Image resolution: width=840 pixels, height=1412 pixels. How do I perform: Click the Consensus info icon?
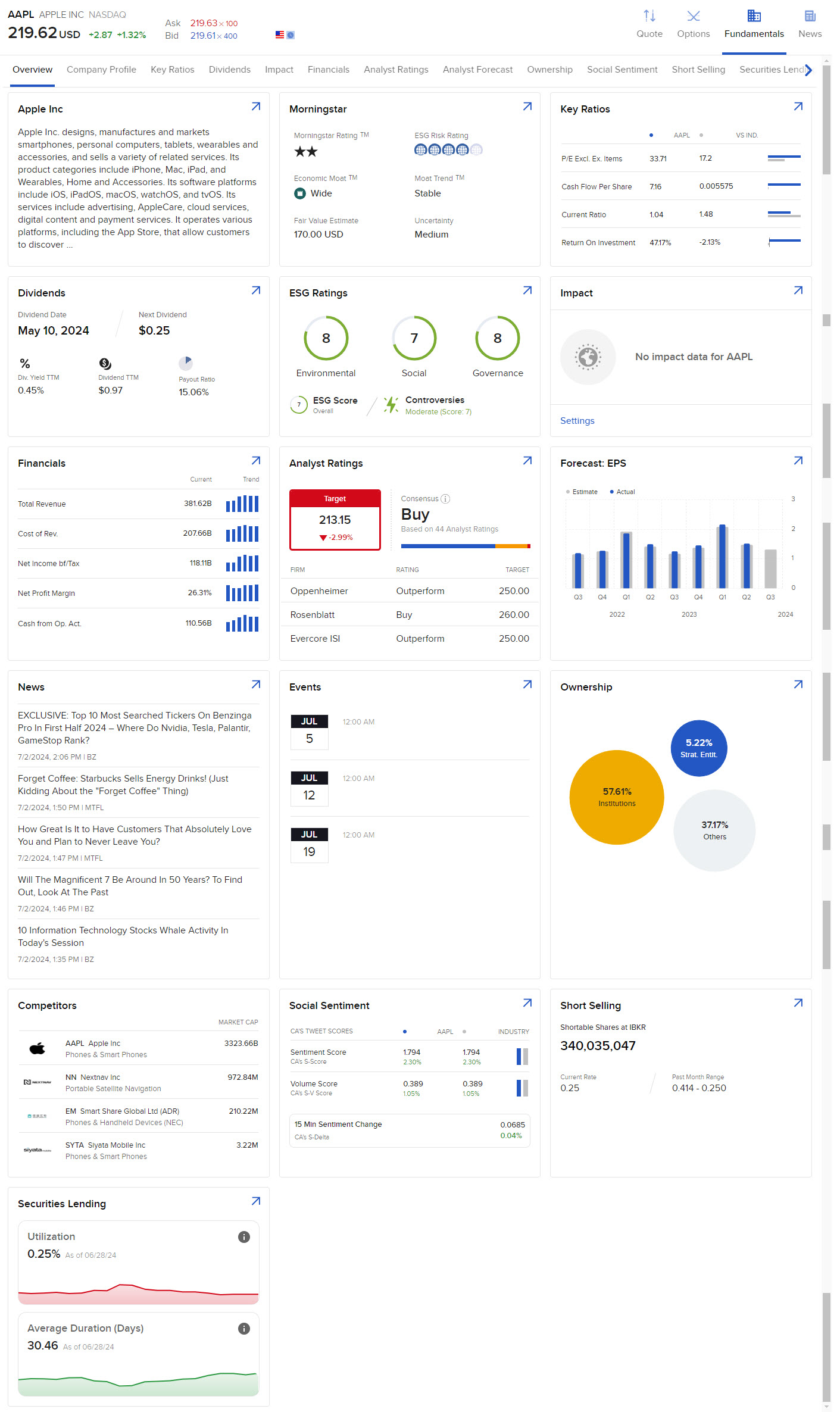pos(445,499)
